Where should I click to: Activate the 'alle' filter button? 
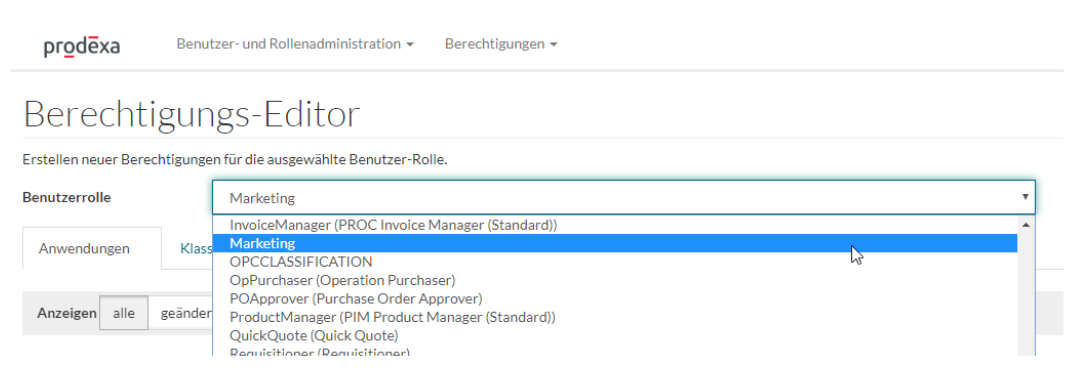coord(124,314)
